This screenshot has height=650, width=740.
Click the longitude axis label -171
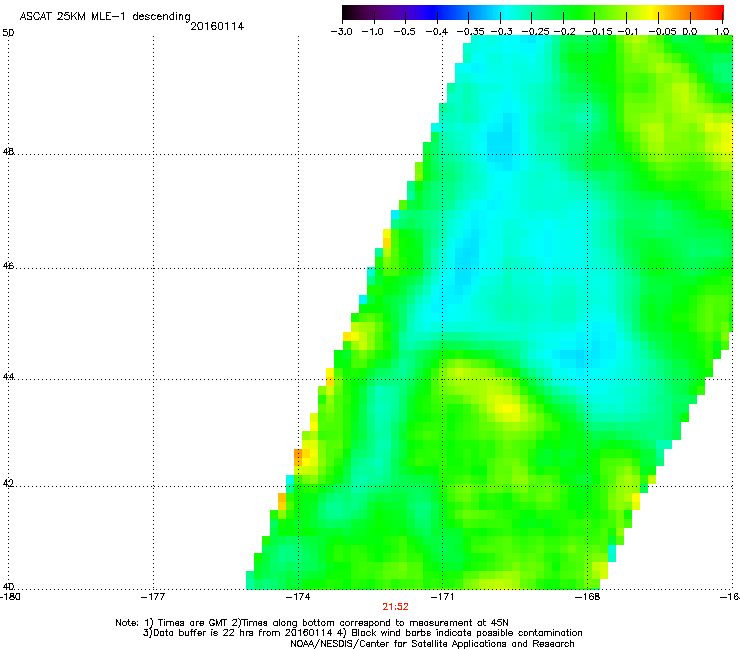point(443,597)
